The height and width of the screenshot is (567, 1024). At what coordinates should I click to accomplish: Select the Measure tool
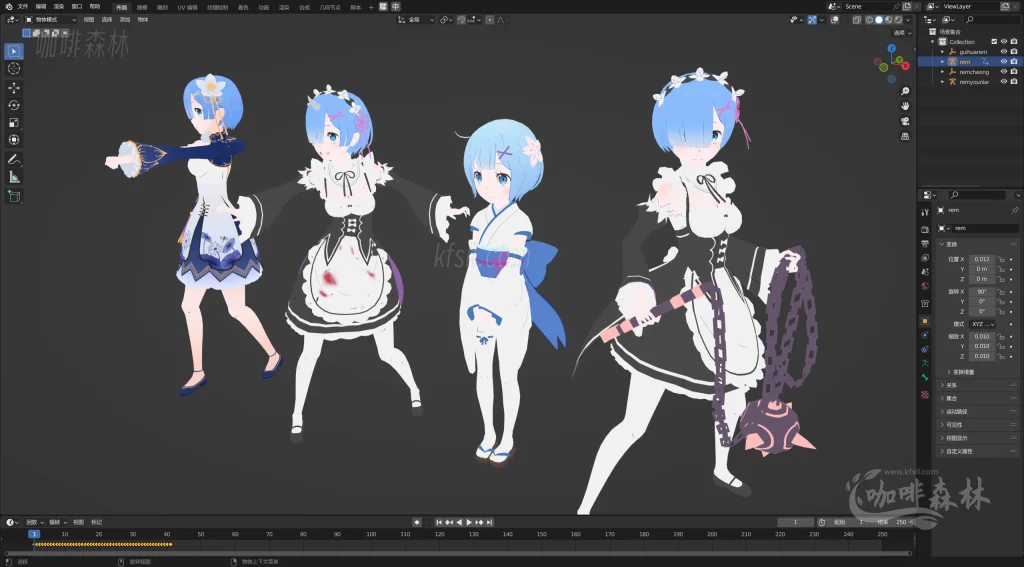tap(14, 176)
